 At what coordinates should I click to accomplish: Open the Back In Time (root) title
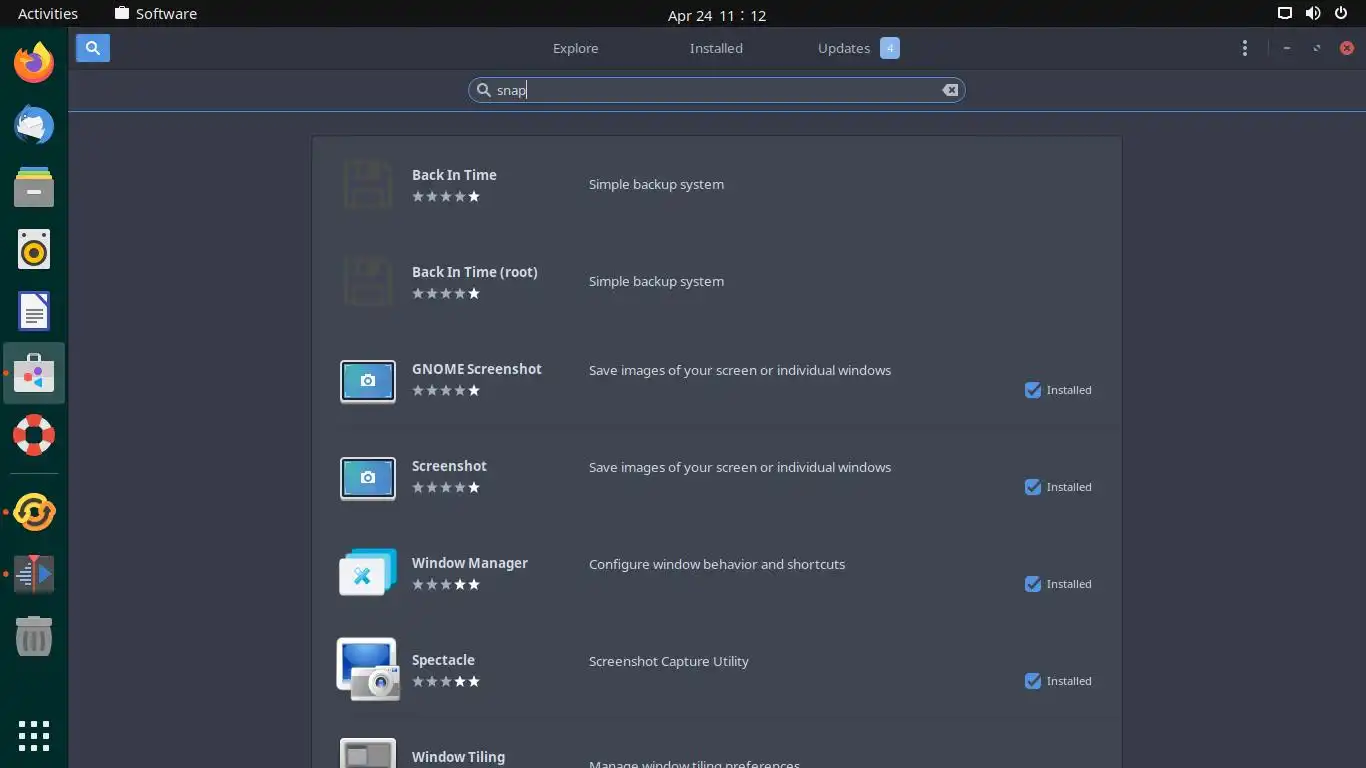pyautogui.click(x=475, y=272)
